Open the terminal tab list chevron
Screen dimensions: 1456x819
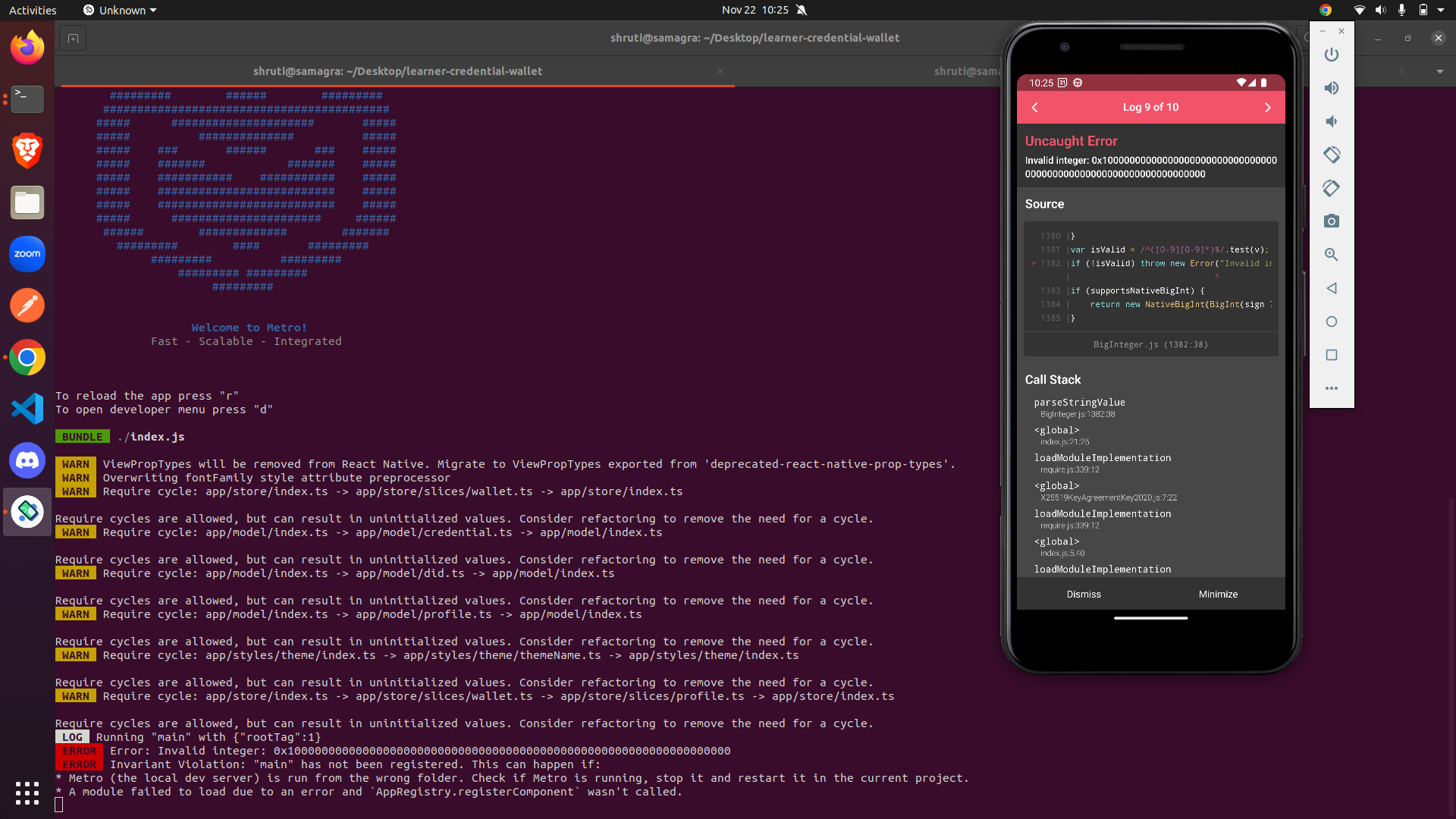[x=1439, y=71]
